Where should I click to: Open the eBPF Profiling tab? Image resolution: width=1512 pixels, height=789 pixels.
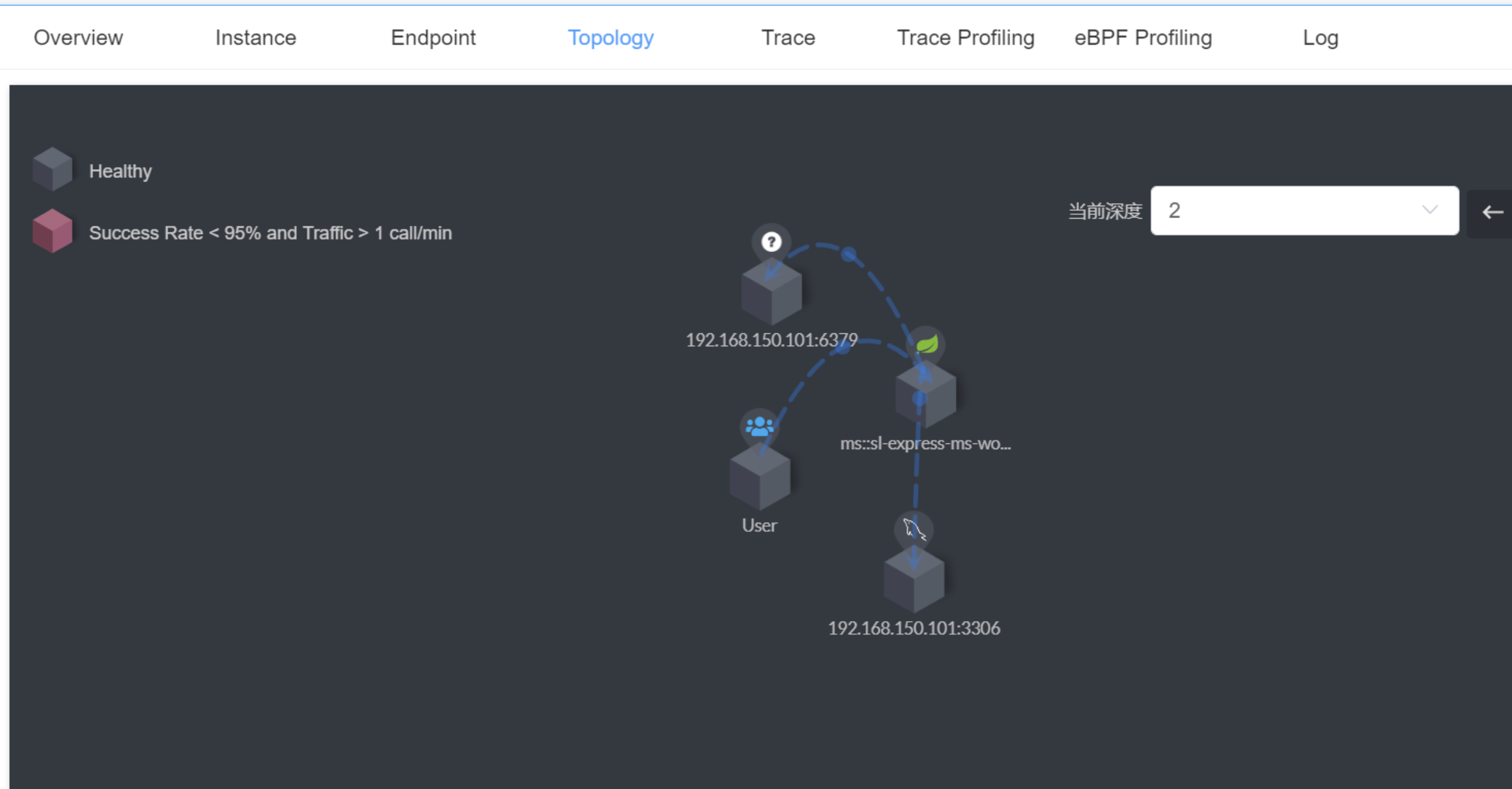click(x=1143, y=38)
